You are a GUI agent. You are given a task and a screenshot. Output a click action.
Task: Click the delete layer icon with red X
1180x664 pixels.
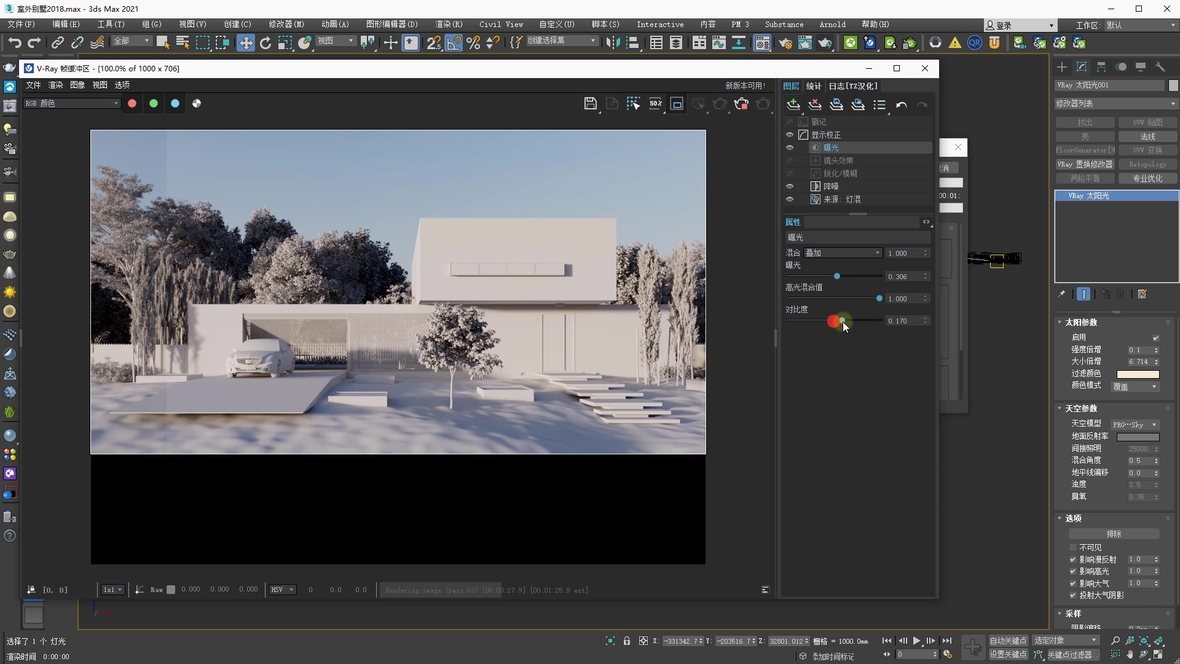click(x=815, y=104)
